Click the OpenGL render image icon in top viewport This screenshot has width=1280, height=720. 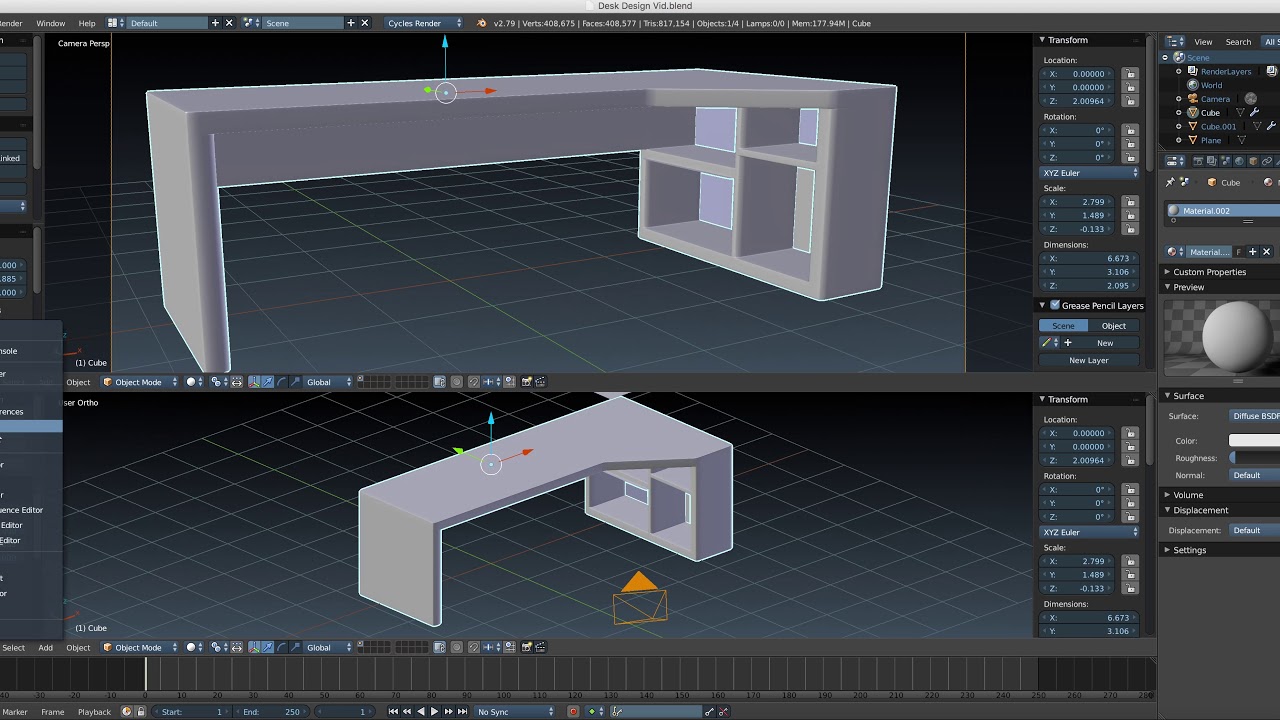(x=526, y=382)
